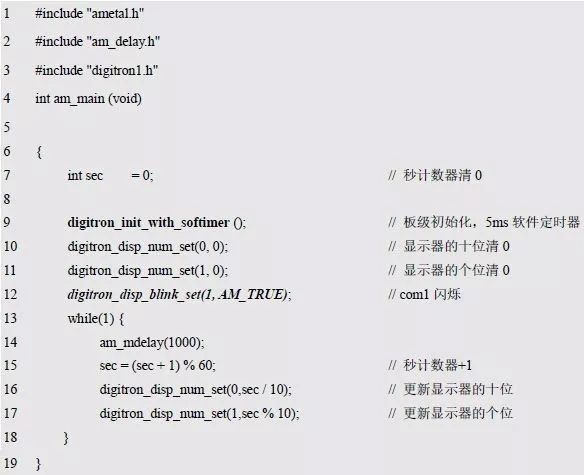Click the ametal.h include on line 1
Viewport: 584px width, 475px height.
(x=89, y=14)
